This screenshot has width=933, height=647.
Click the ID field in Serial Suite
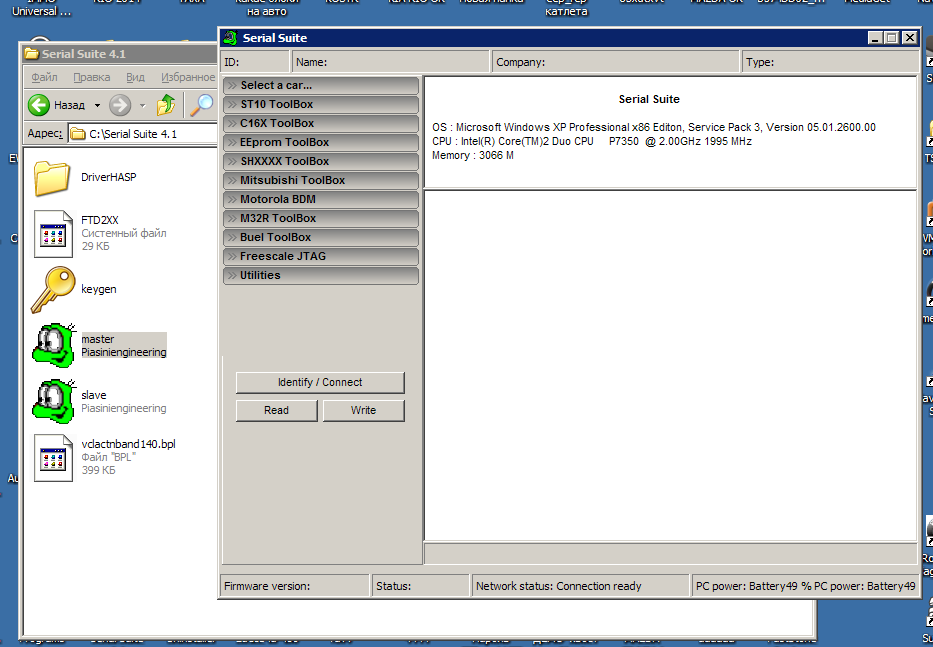(x=255, y=62)
